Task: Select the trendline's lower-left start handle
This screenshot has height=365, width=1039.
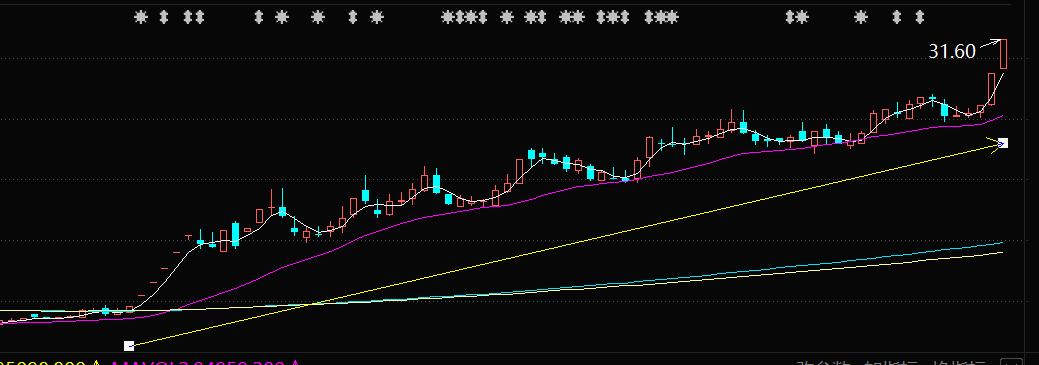Action: click(129, 345)
